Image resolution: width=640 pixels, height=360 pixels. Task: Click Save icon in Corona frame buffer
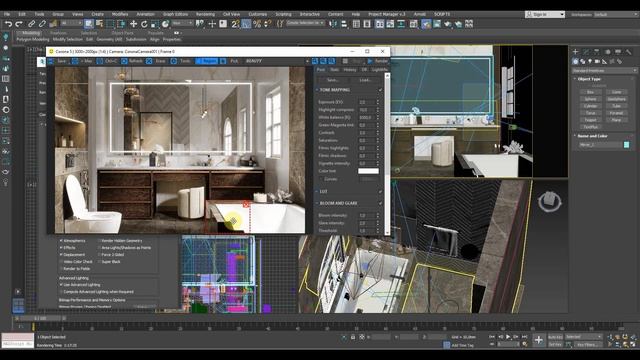pyautogui.click(x=58, y=61)
